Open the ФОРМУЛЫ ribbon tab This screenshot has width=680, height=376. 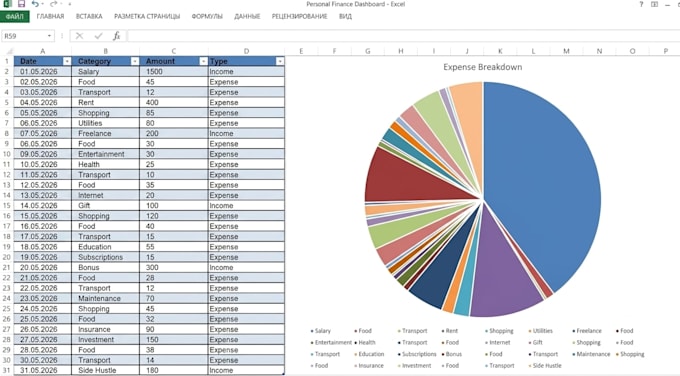207,16
